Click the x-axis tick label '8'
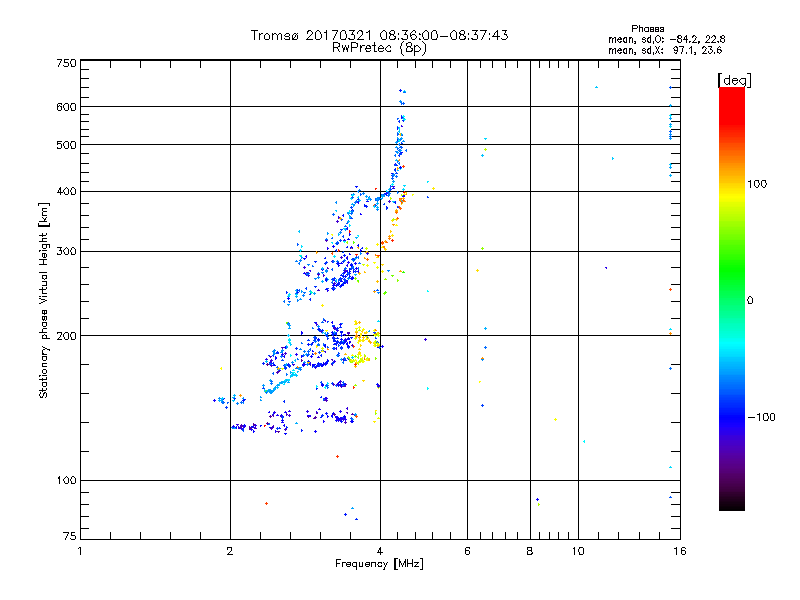Image resolution: width=800 pixels, height=600 pixels. [x=530, y=552]
